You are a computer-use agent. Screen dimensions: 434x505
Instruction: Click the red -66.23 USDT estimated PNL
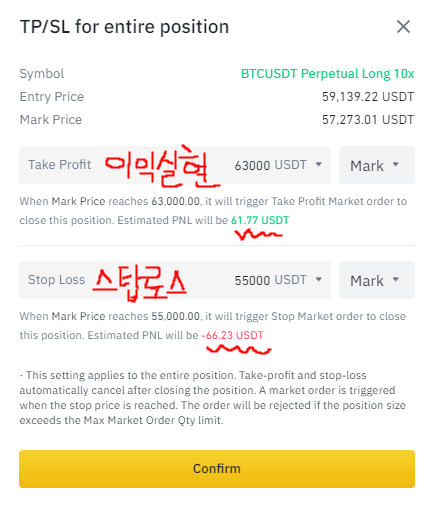[x=232, y=335]
